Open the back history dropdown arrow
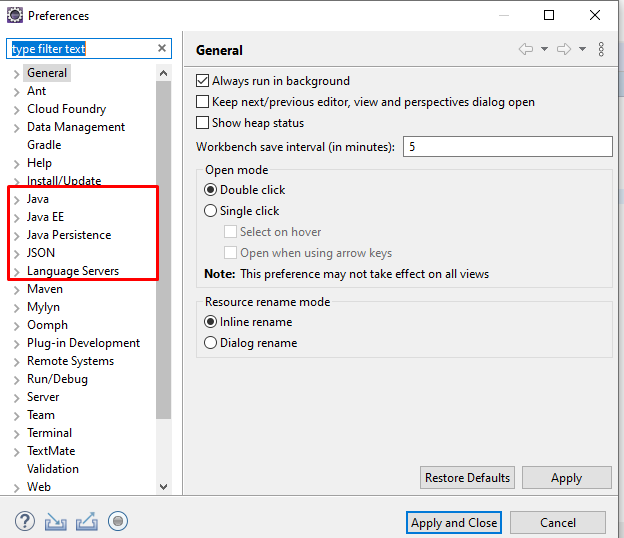Viewport: 624px width, 538px height. 544,49
